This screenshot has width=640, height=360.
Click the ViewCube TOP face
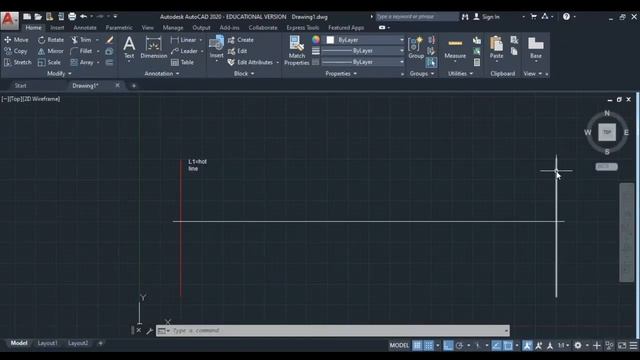click(607, 132)
